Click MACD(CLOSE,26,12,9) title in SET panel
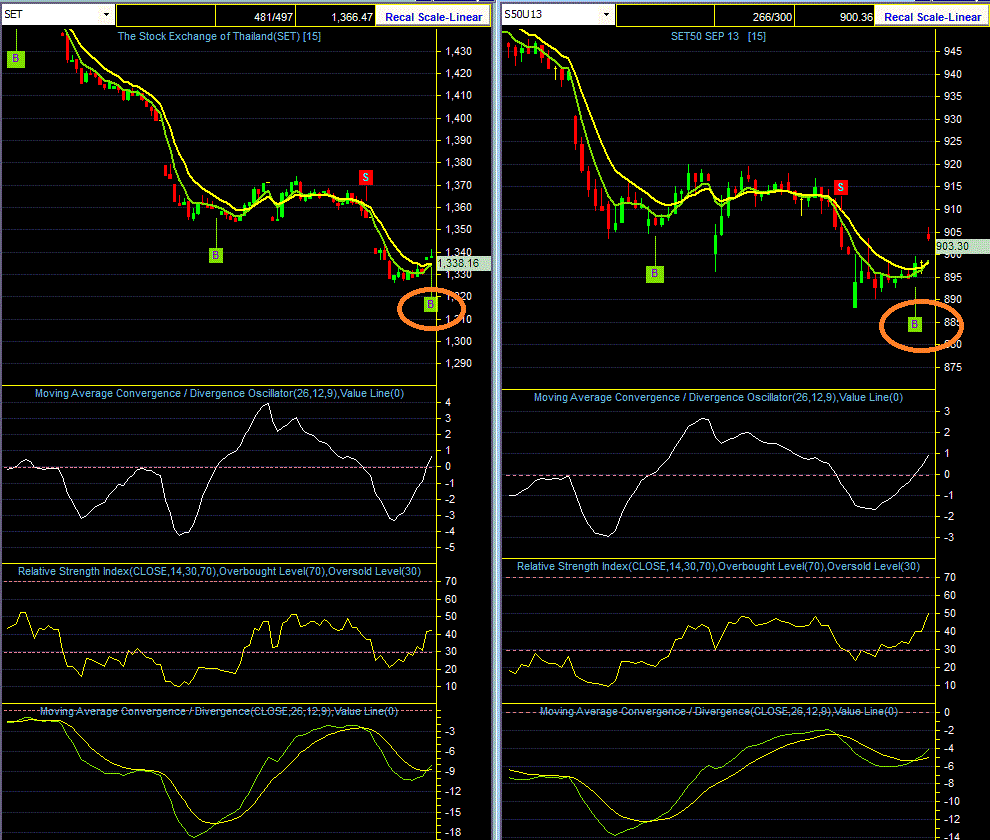Image resolution: width=990 pixels, height=840 pixels. point(219,712)
